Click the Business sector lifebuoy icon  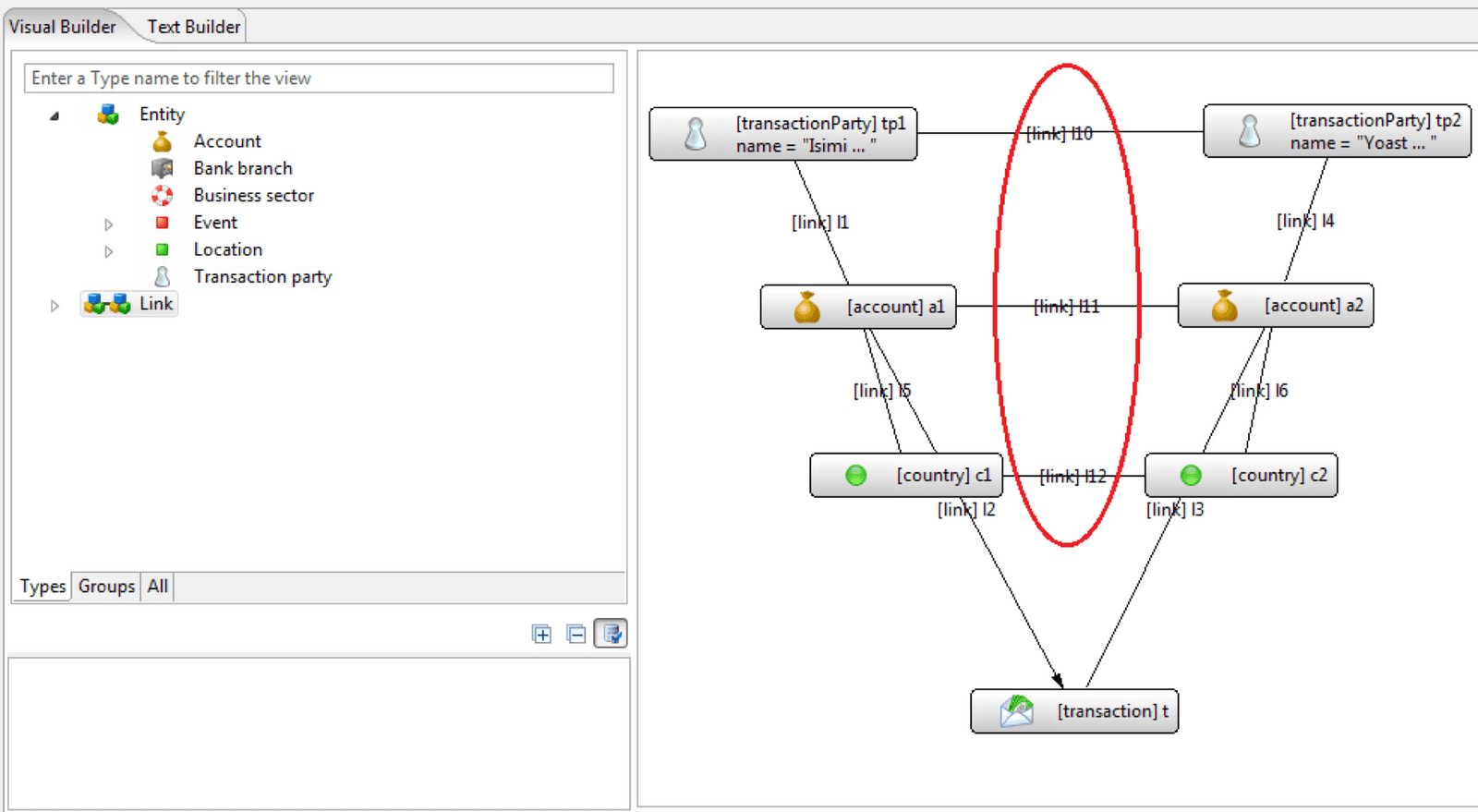pos(163,195)
